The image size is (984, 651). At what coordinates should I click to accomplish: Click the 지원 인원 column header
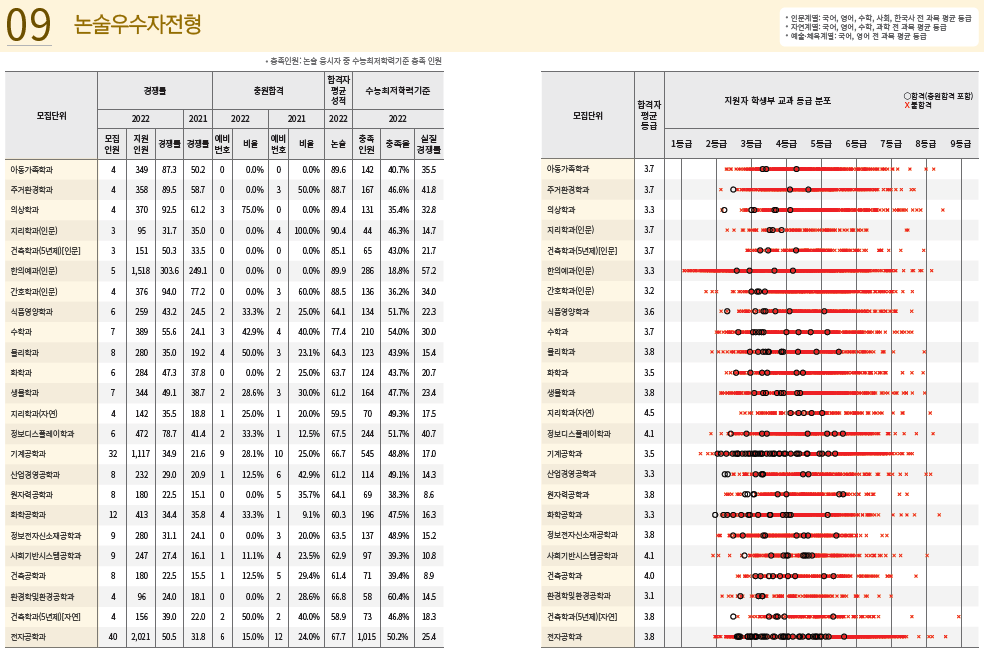coord(141,144)
